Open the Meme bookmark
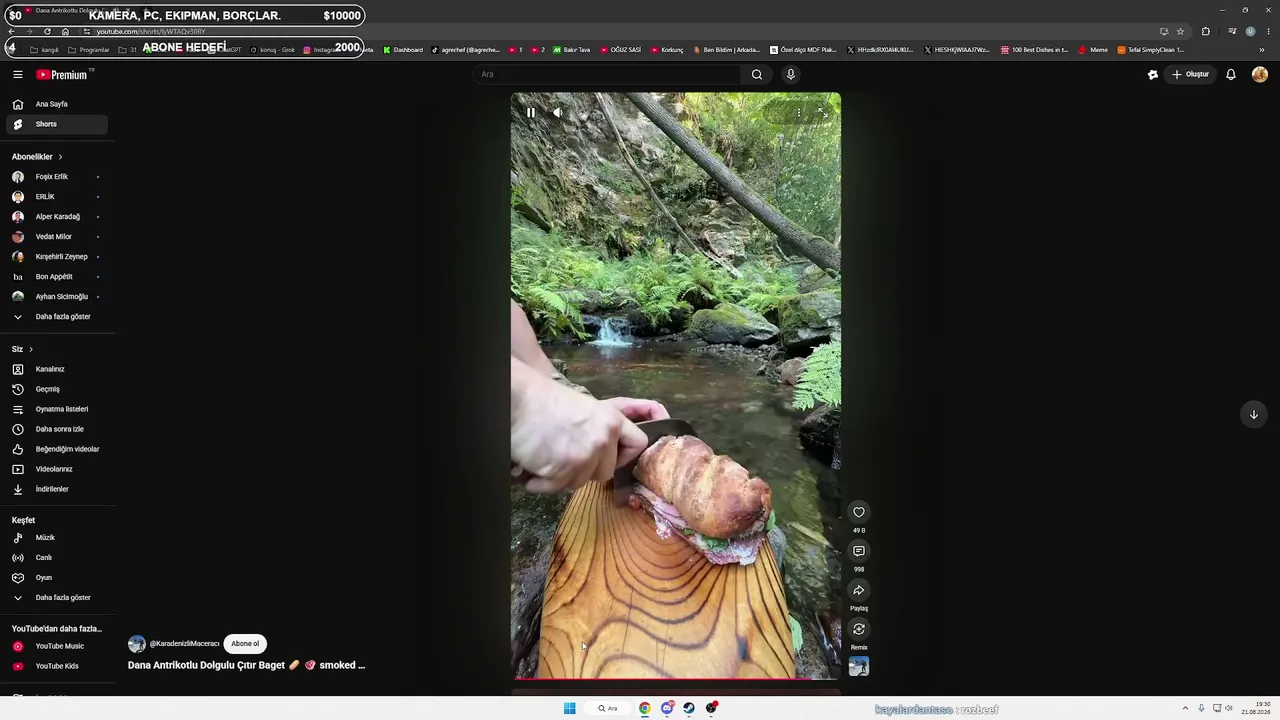 tap(1093, 50)
